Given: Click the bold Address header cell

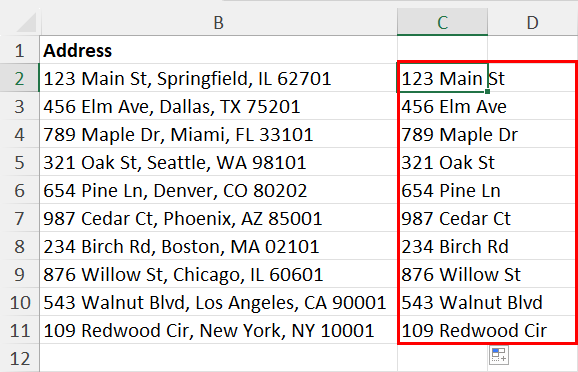Looking at the screenshot, I should pos(218,50).
